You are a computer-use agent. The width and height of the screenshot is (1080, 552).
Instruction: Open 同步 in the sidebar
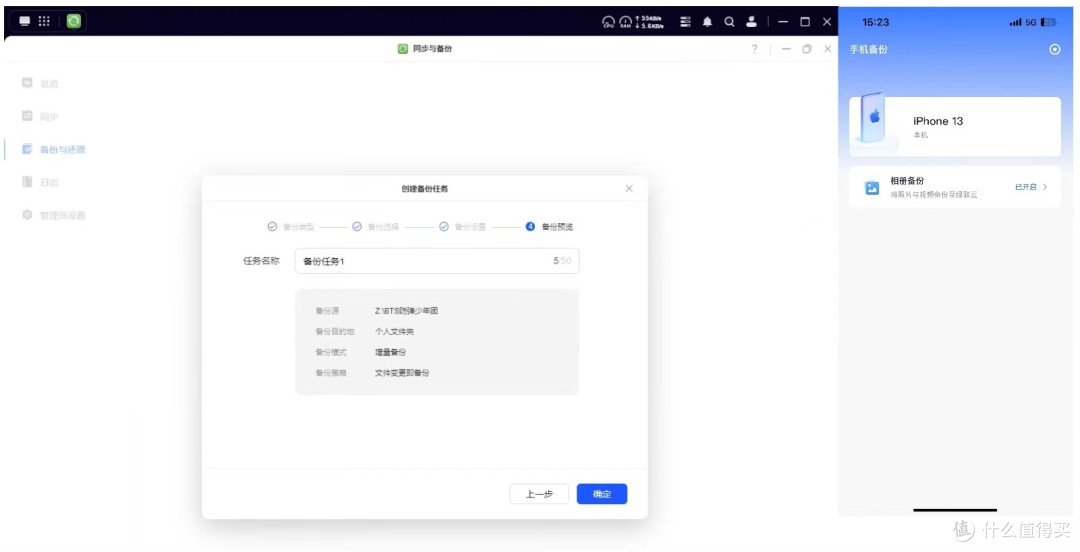point(41,116)
